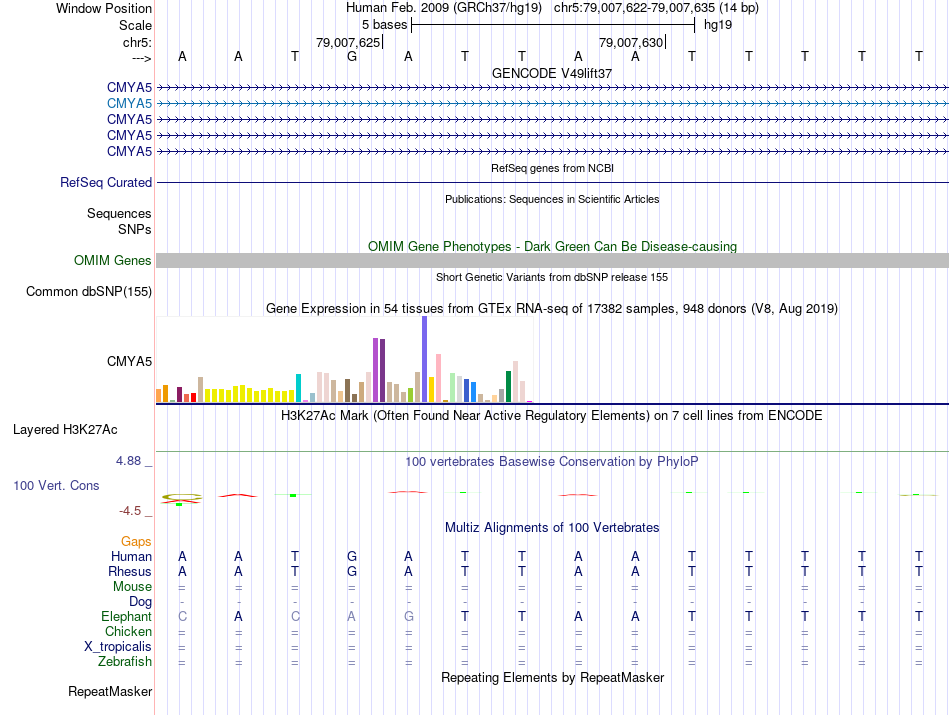Click Publications: Sequences in Scientific Articles title
Screen dimensions: 950x715
tap(552, 199)
